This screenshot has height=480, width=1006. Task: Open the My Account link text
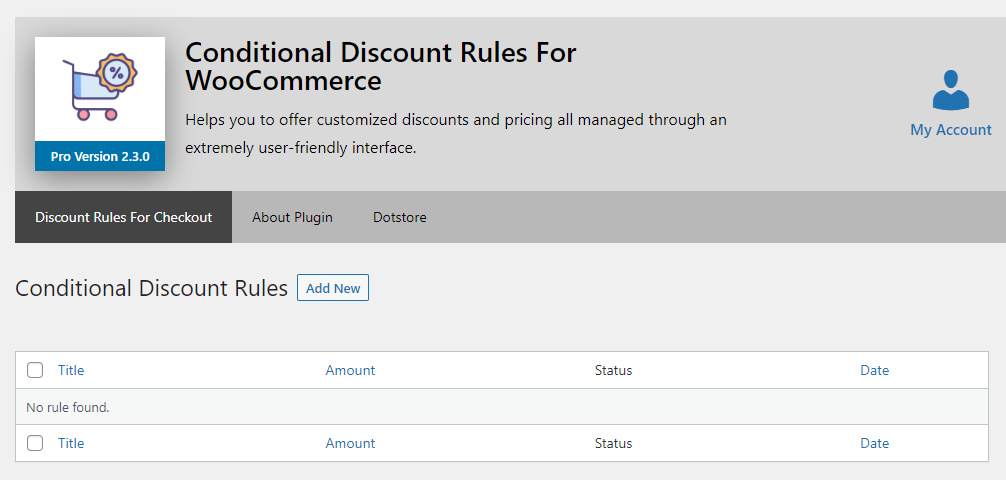(x=950, y=130)
